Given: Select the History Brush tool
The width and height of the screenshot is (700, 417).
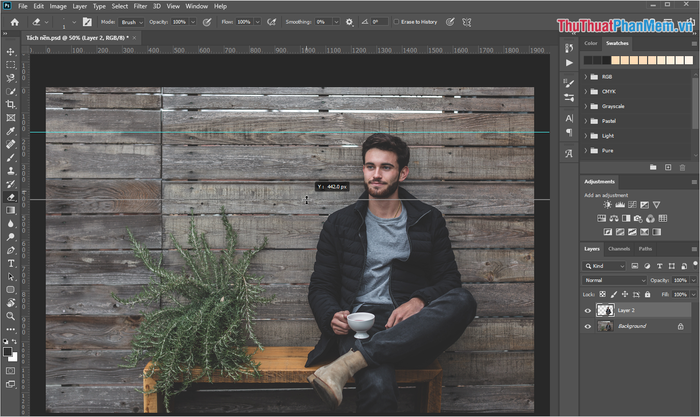Looking at the screenshot, I should (11, 184).
